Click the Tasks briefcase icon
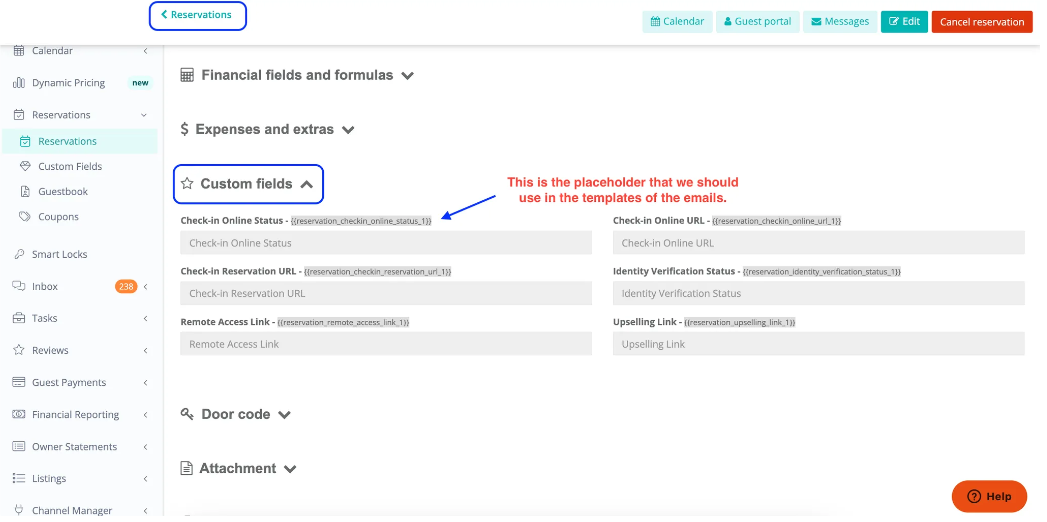 pyautogui.click(x=19, y=319)
